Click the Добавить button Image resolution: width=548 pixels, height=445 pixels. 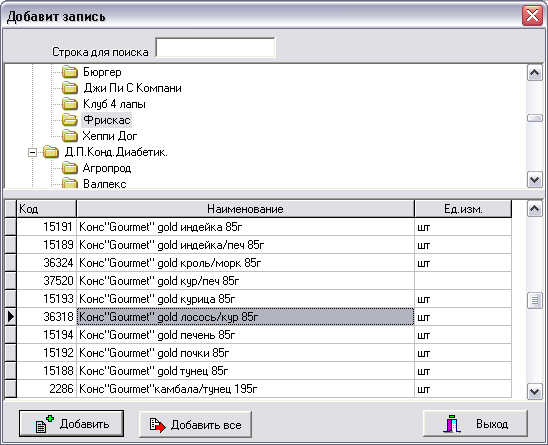pos(71,424)
